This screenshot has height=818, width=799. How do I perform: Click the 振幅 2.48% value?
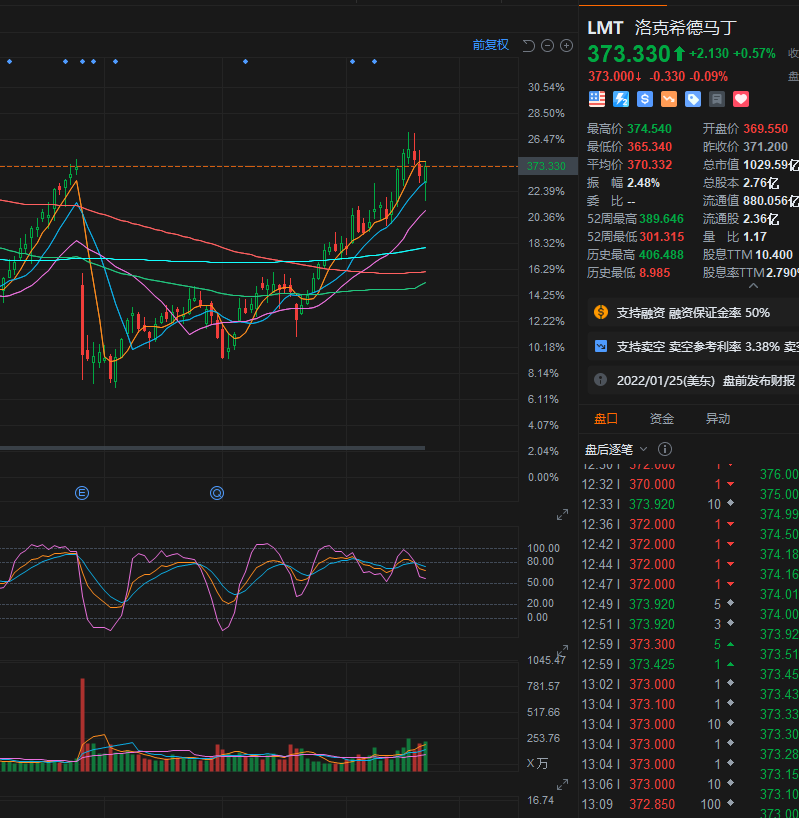click(643, 183)
